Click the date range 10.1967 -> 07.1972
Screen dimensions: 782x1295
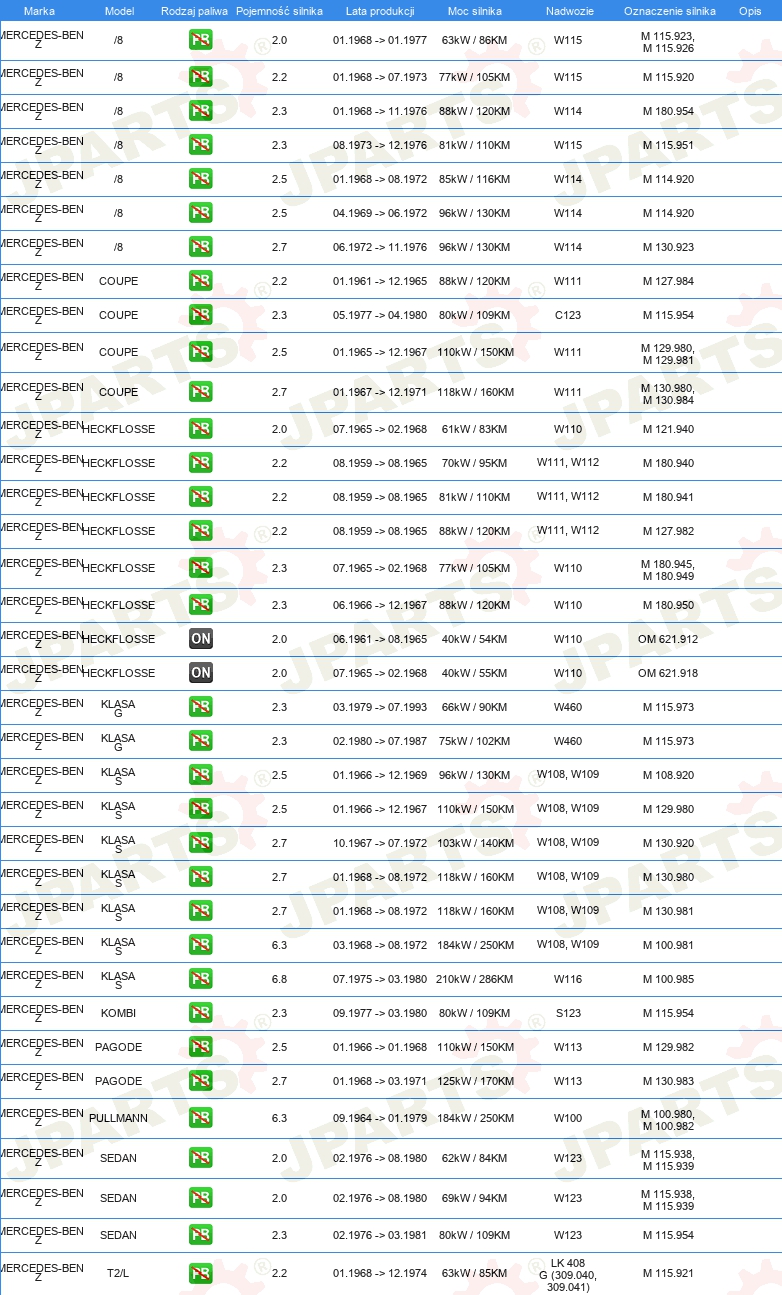click(380, 843)
